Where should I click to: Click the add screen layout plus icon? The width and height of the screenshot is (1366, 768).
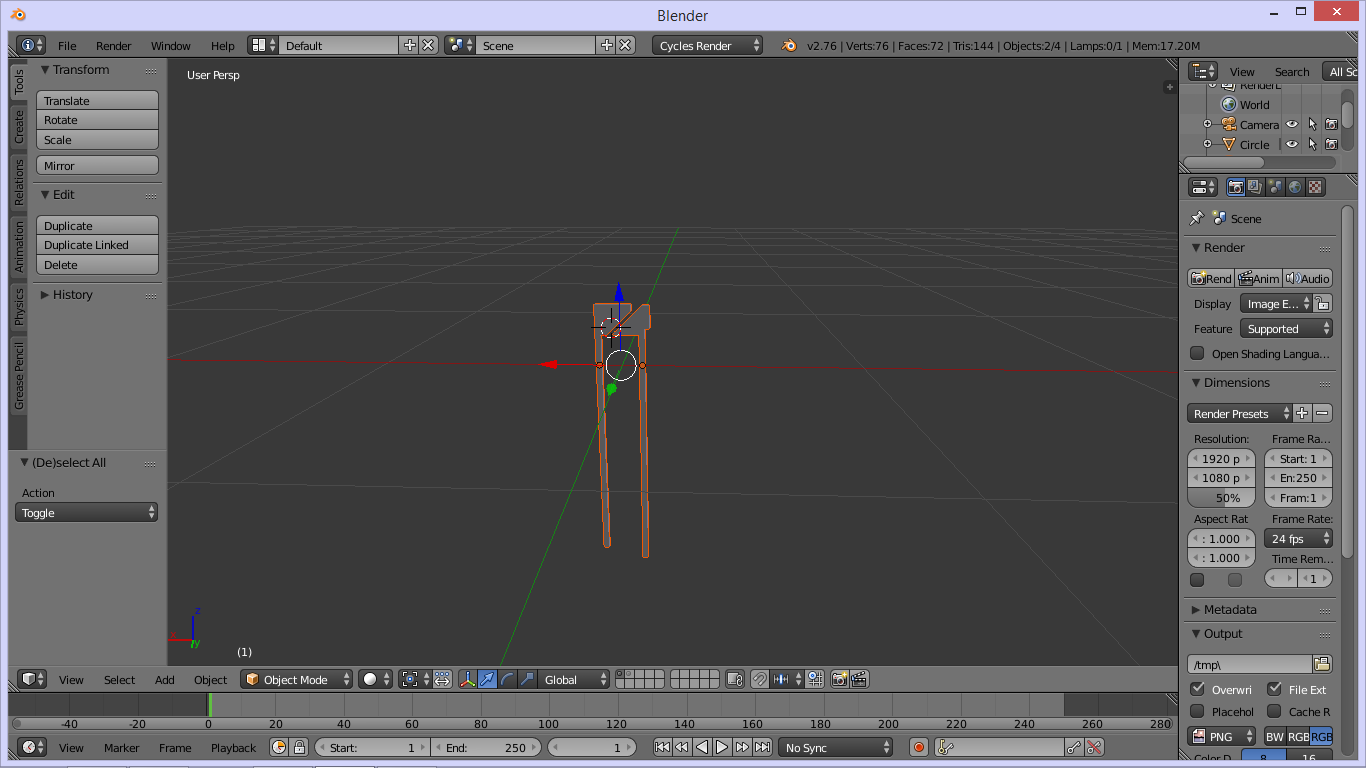coord(409,46)
